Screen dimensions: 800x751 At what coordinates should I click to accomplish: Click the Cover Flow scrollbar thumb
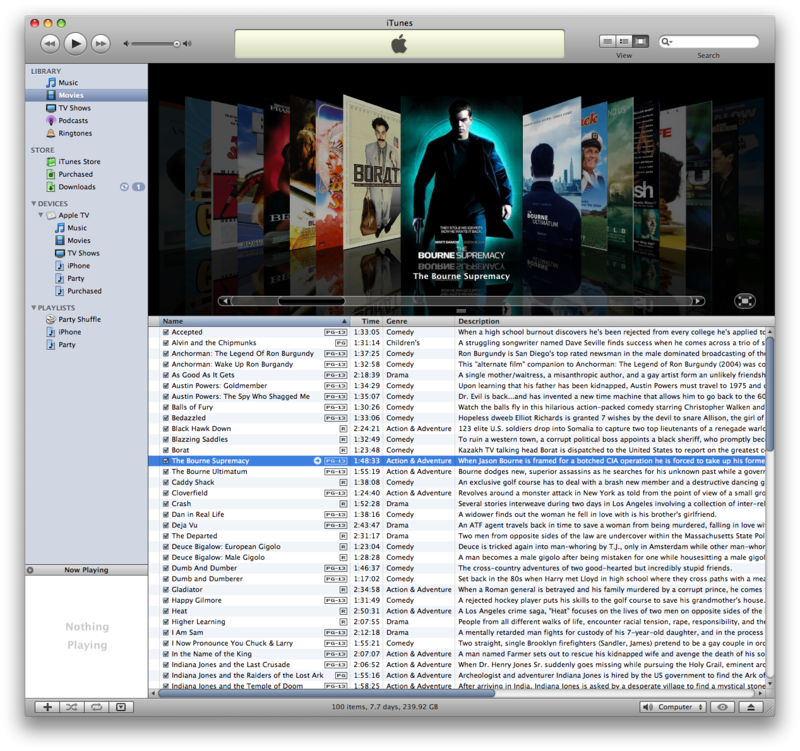(x=311, y=301)
